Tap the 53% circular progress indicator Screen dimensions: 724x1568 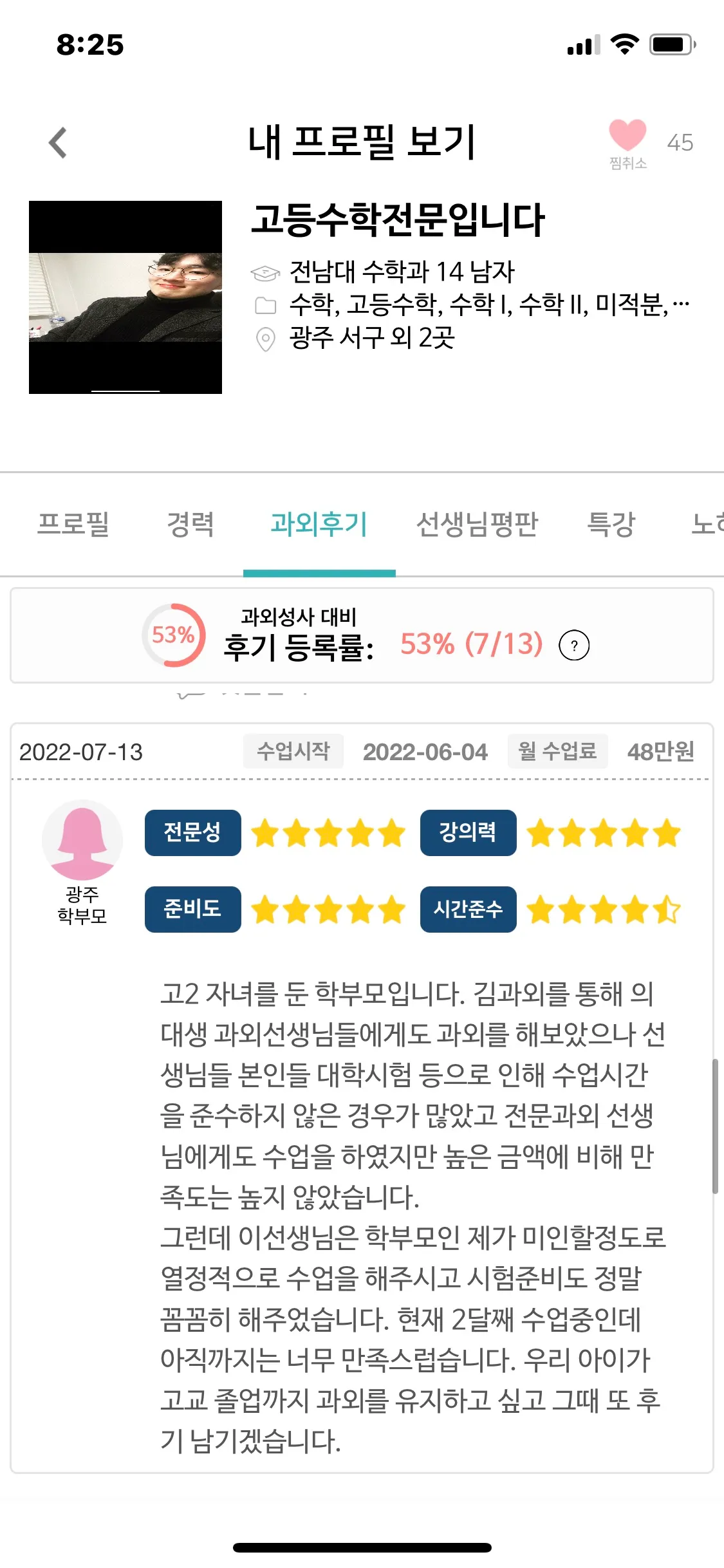pos(173,635)
